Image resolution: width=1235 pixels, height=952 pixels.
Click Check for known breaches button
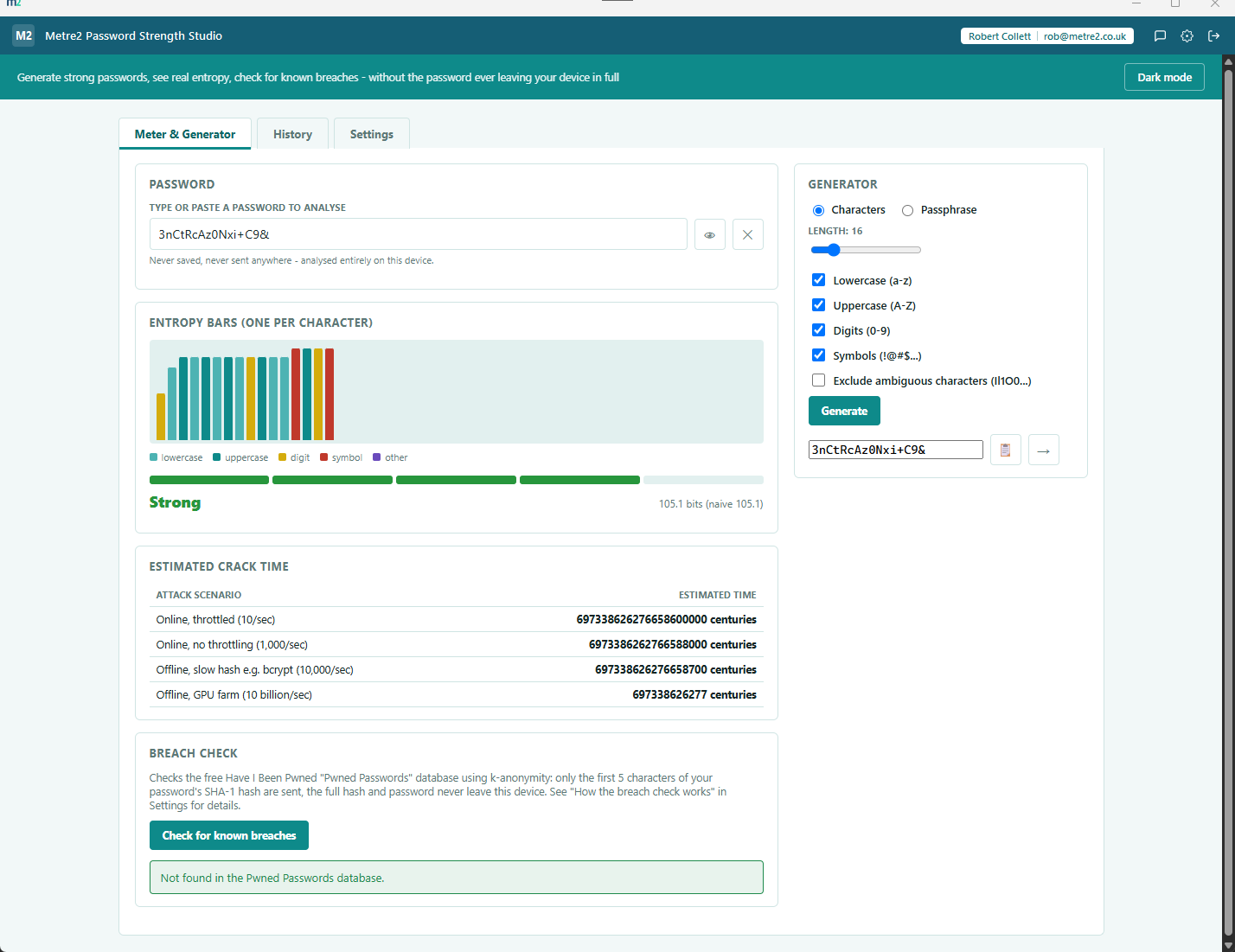click(229, 835)
